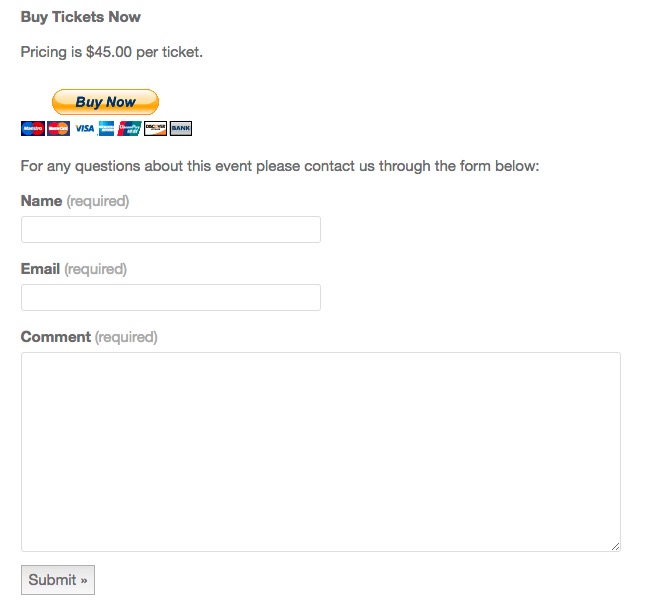Click into the Email input field
The image size is (667, 614).
click(x=170, y=298)
